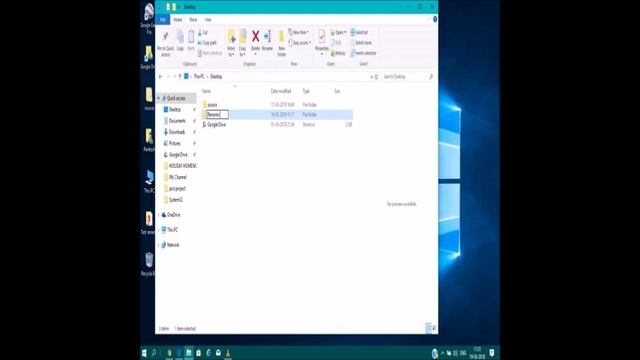640x360 pixels.
Task: Click the Edit command in Open group
Action: [336, 42]
